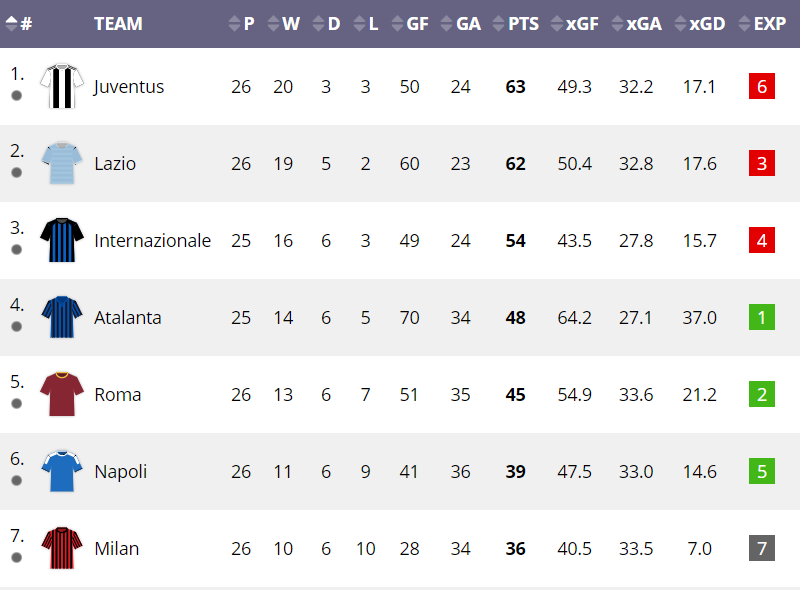The height and width of the screenshot is (590, 800).
Task: Click the Milan red-black jersey icon
Action: point(62,548)
